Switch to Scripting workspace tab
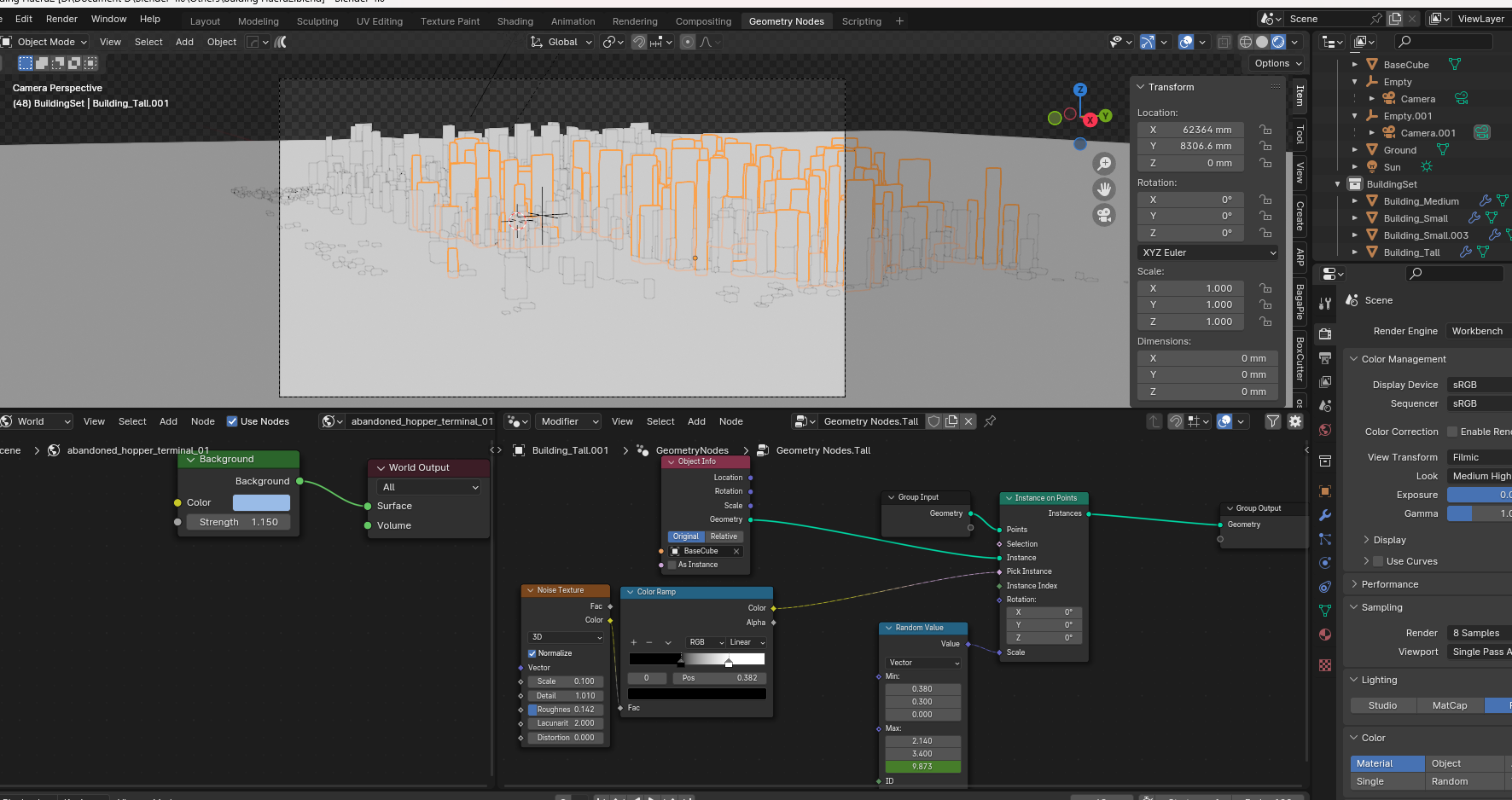 tap(862, 21)
